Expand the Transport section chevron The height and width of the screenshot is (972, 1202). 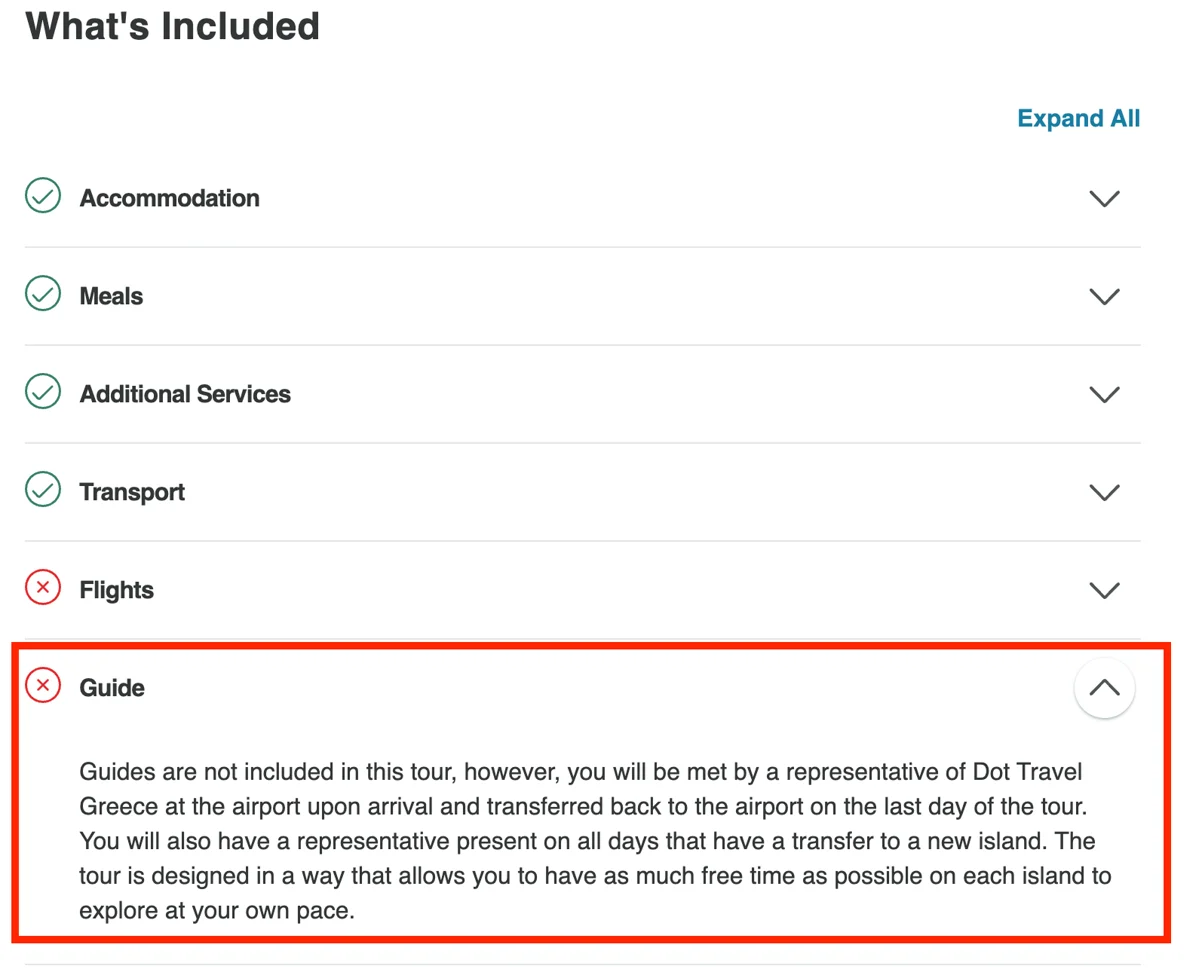point(1104,492)
